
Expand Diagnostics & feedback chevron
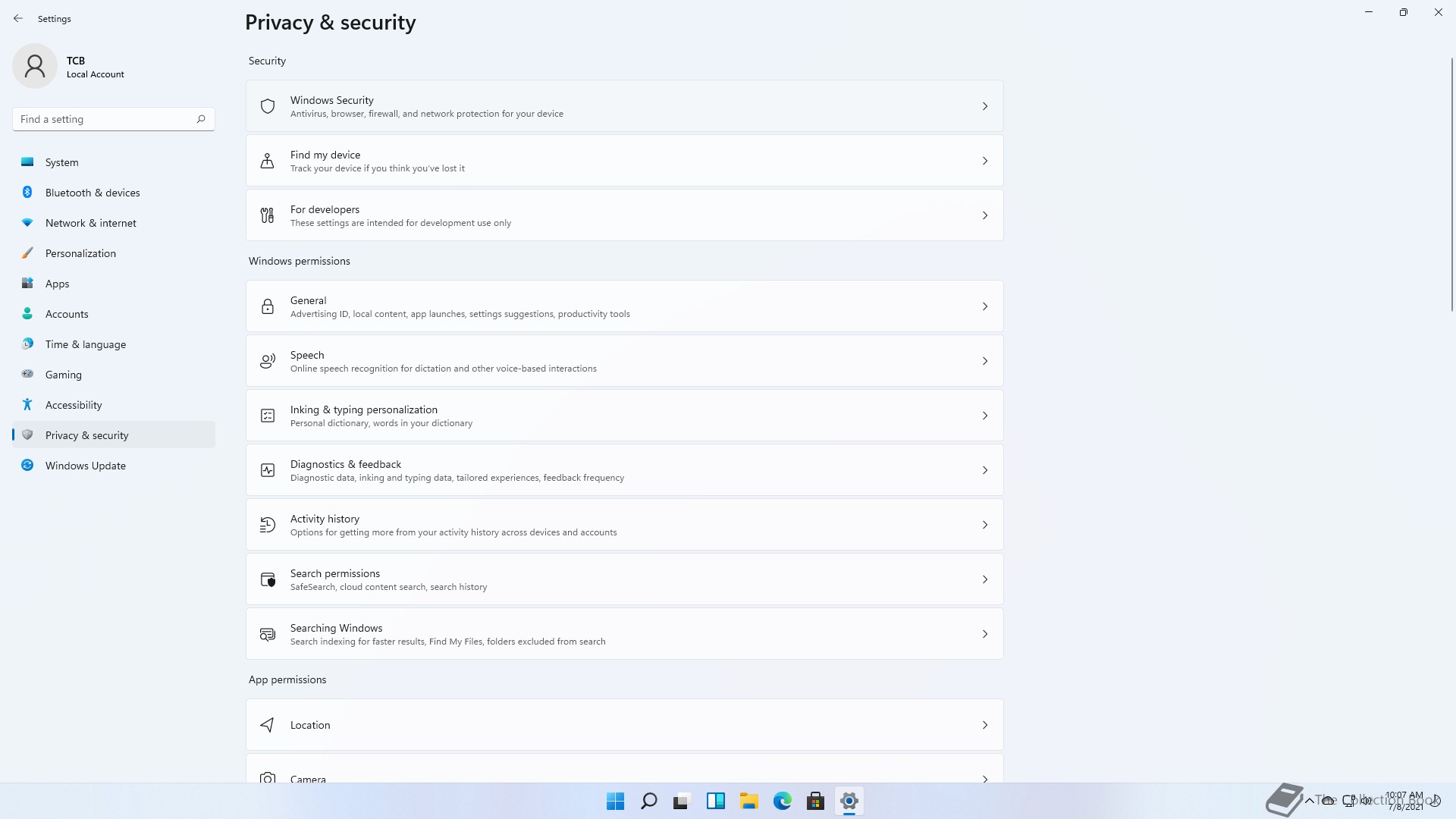click(985, 470)
